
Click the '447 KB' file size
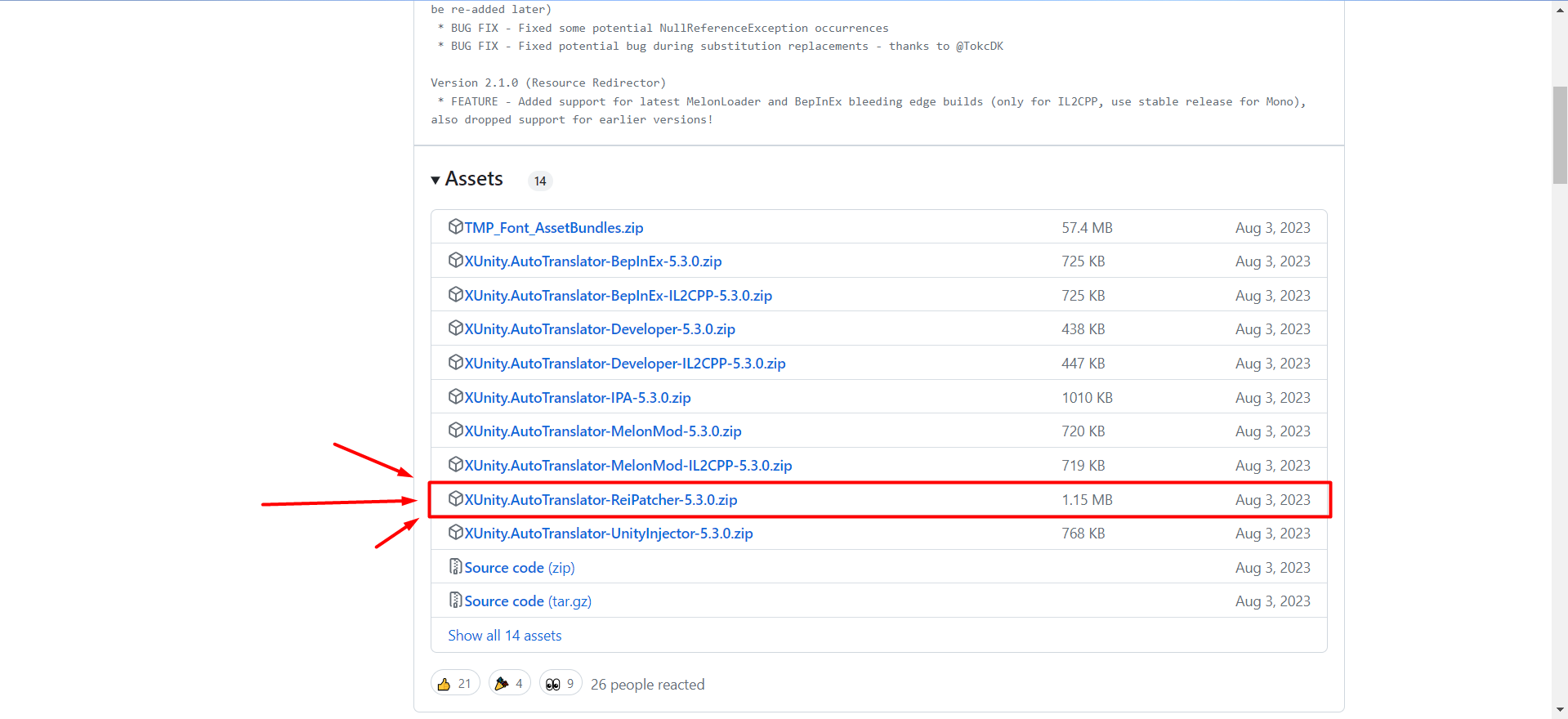[x=1083, y=364]
